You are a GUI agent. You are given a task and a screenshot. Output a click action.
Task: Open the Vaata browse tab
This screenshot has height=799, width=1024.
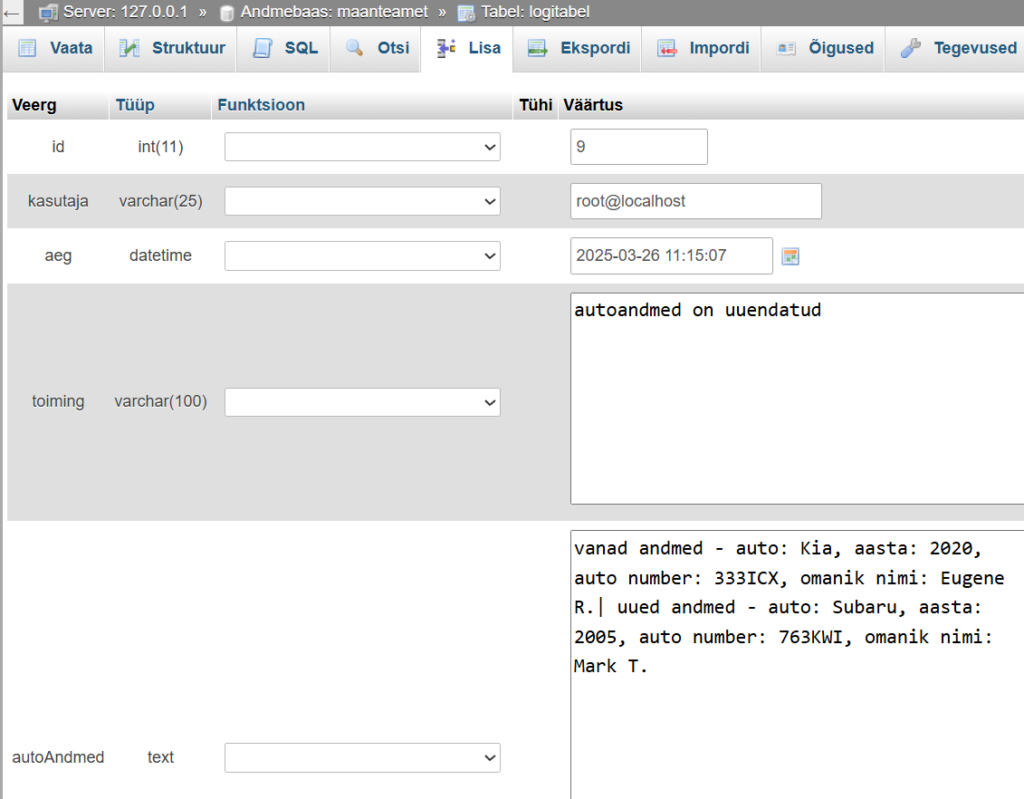[x=56, y=48]
